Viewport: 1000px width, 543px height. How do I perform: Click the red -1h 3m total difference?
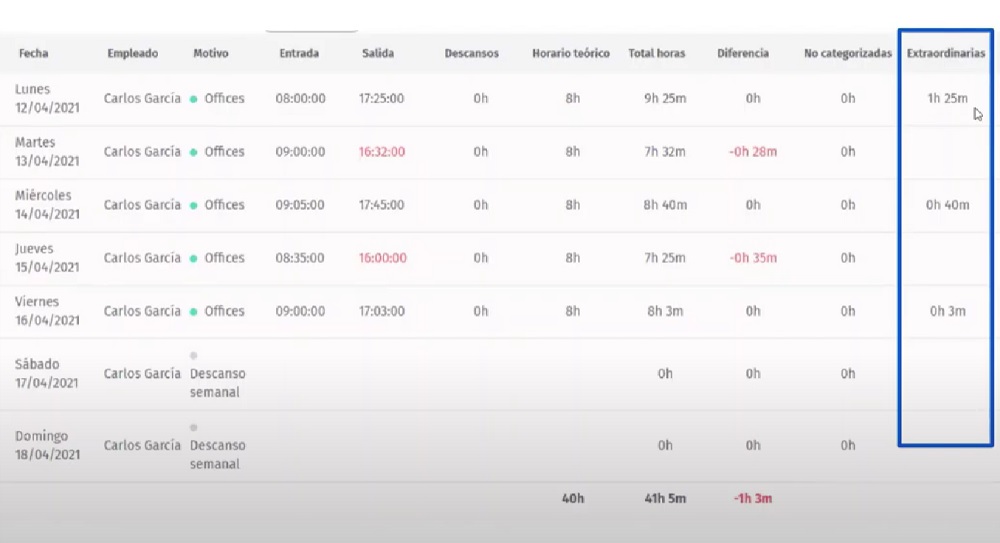(753, 498)
